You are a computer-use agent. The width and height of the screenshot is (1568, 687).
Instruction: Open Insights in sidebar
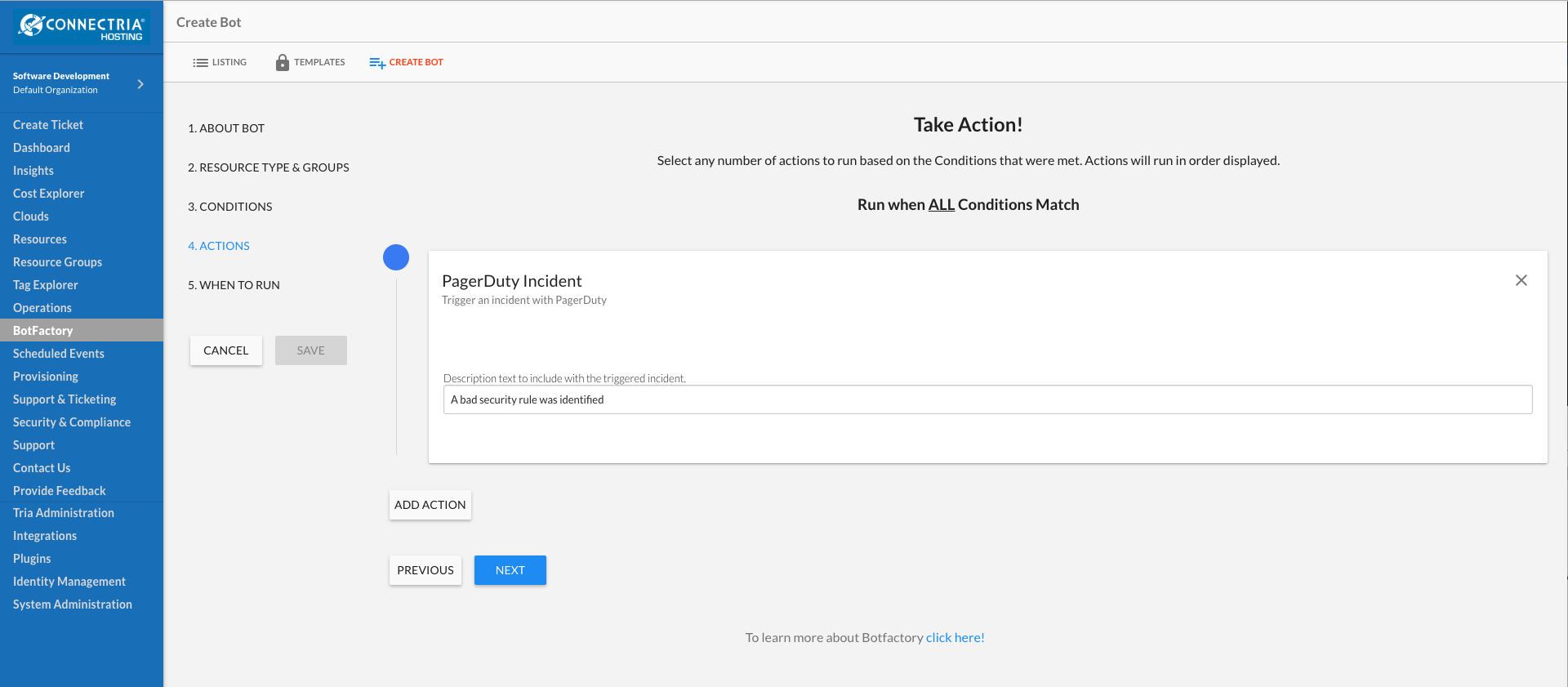[33, 171]
